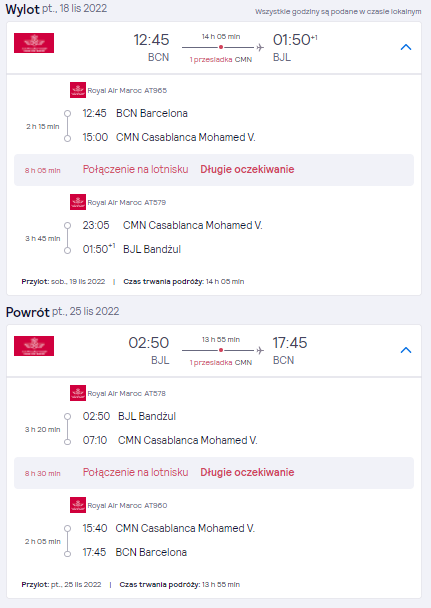Click the small airline logo beside AT578
This screenshot has height=608, width=431.
point(78,393)
